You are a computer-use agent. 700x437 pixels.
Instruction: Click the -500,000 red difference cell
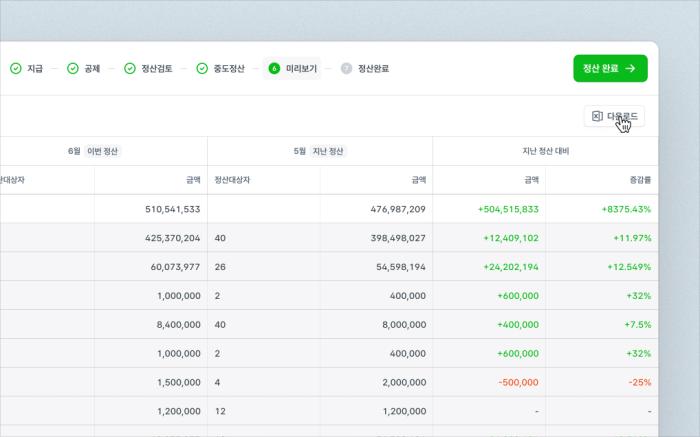pos(489,382)
